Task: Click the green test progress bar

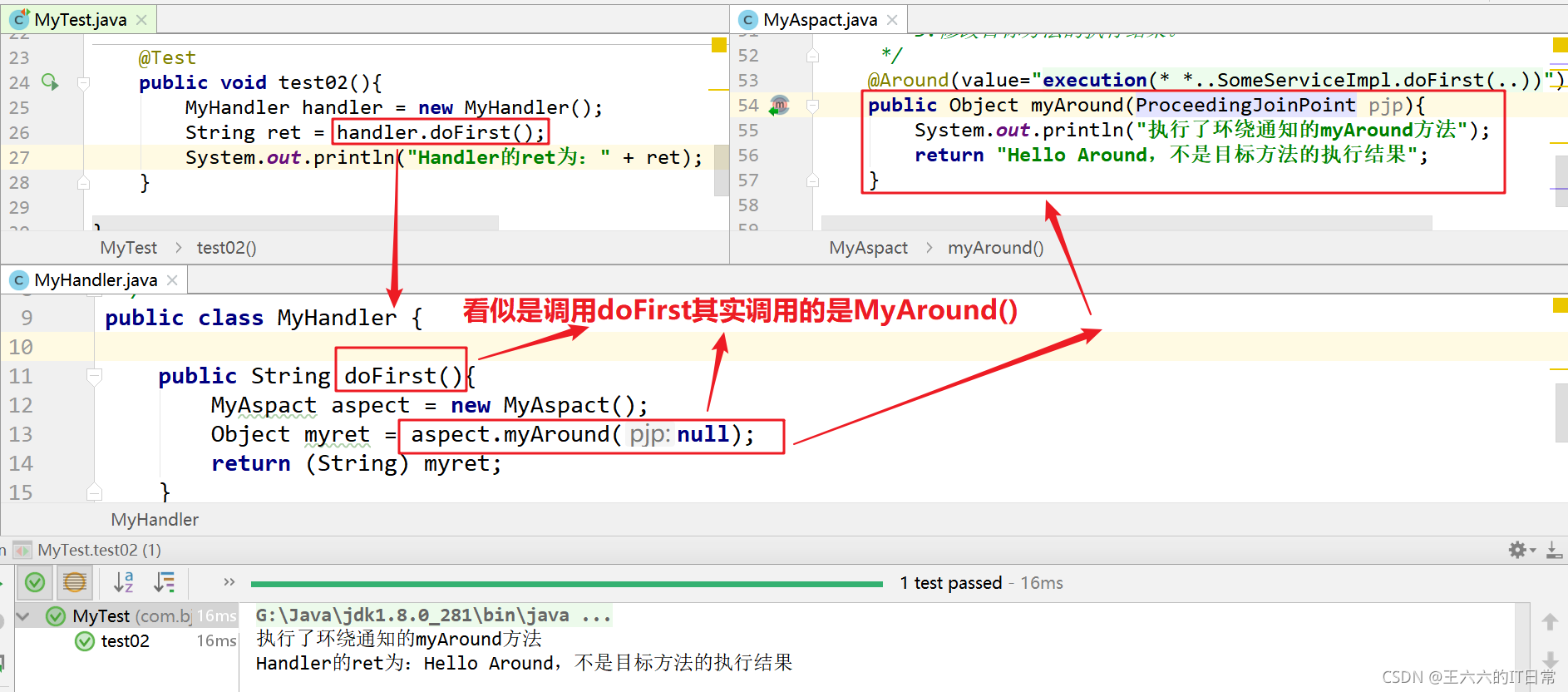Action: point(566,584)
